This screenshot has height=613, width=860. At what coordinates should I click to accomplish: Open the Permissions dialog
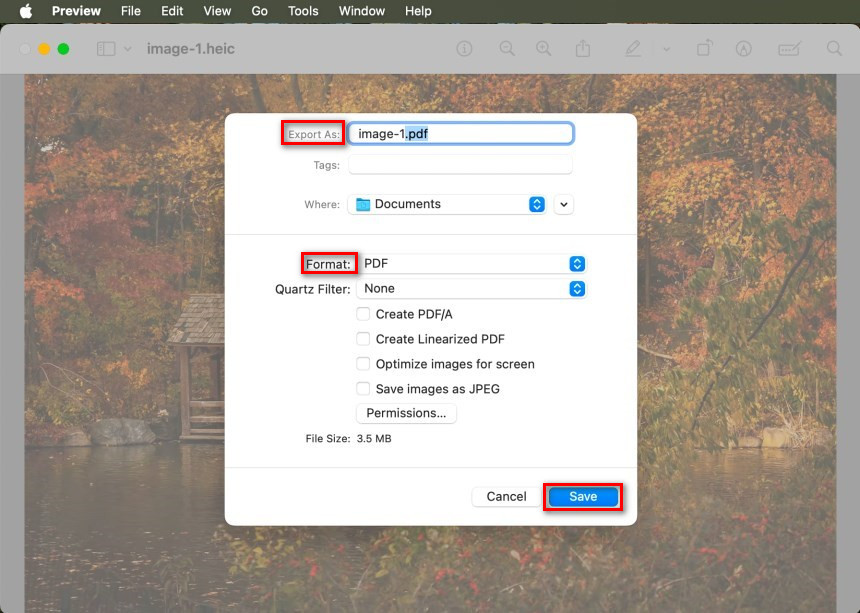coord(406,412)
